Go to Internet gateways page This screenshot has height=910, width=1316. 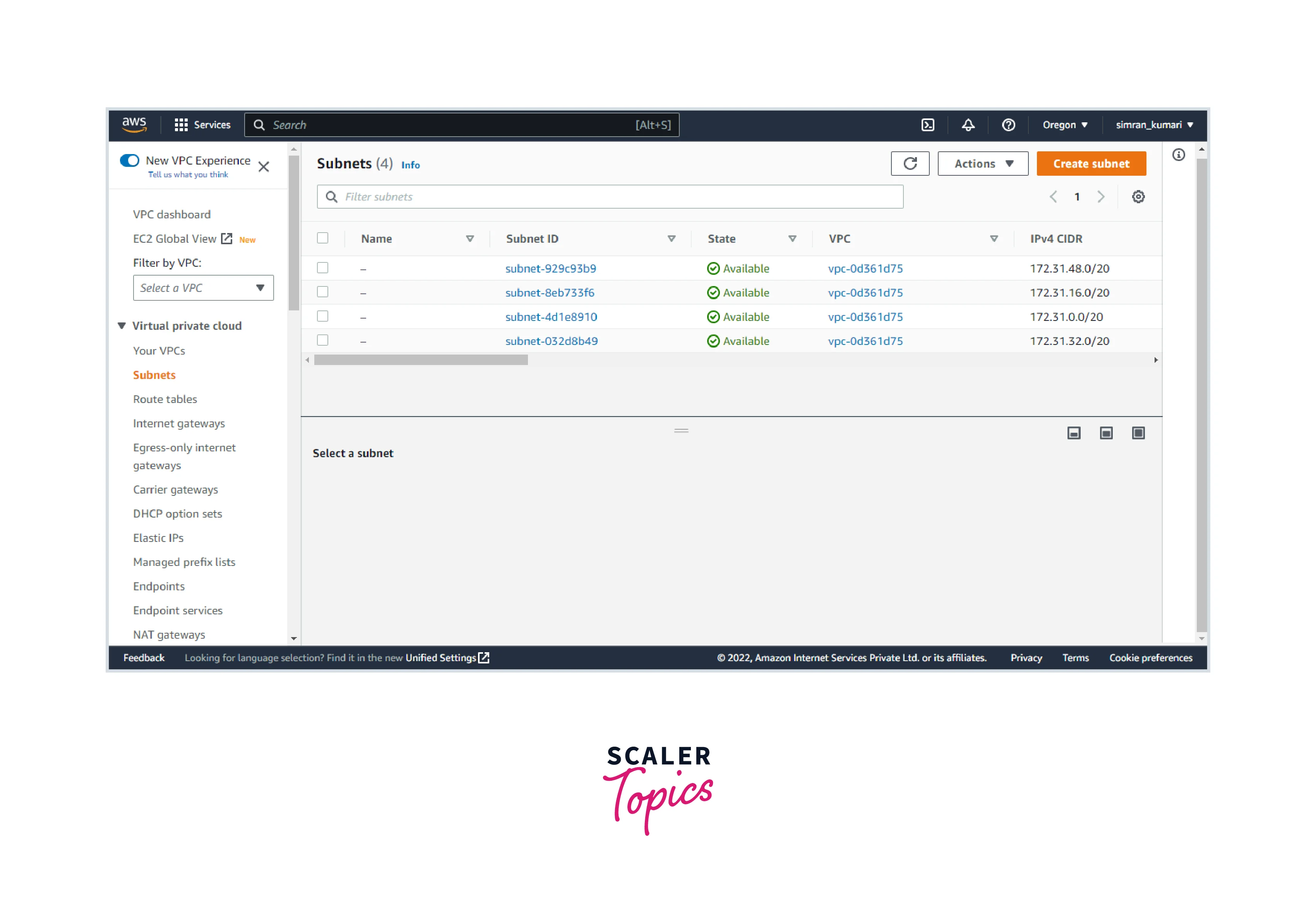[x=178, y=423]
